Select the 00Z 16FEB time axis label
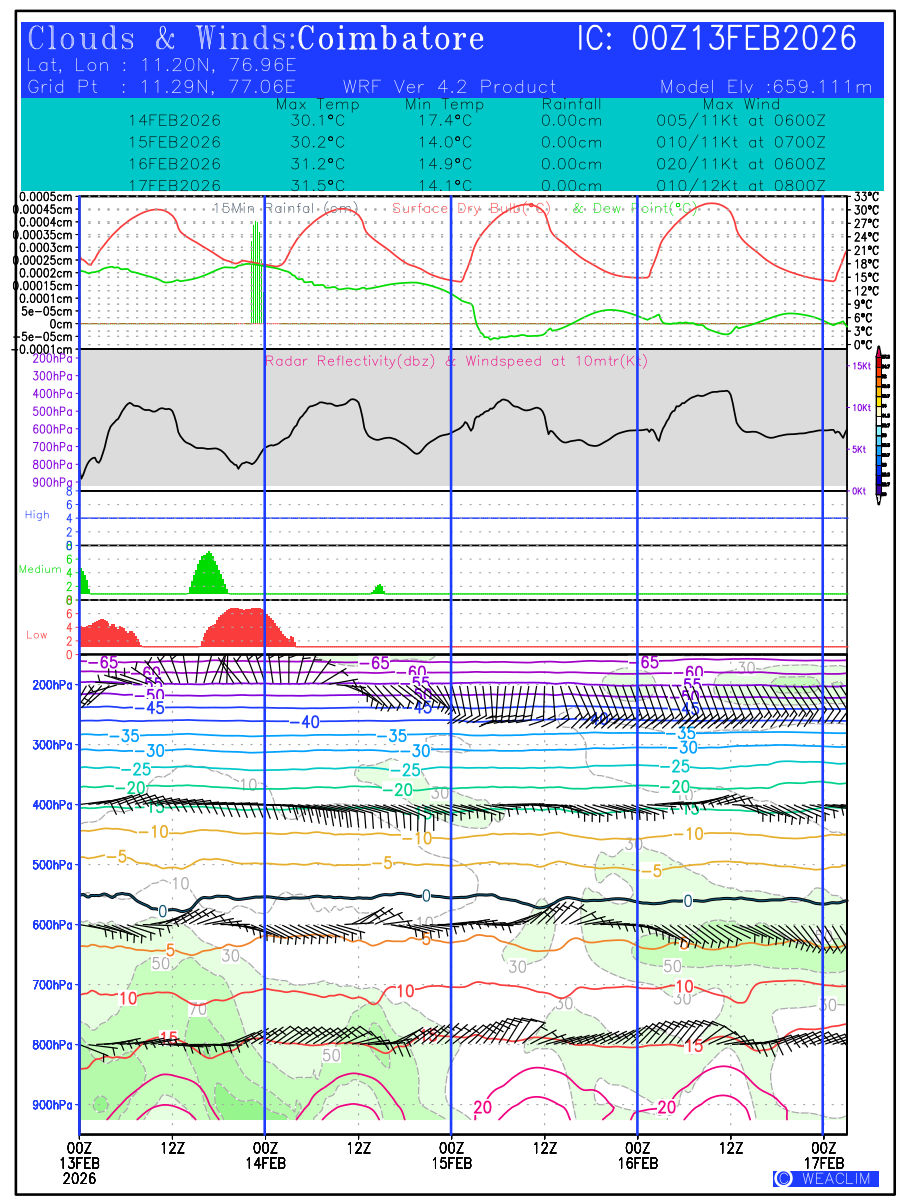The height and width of the screenshot is (1200, 900). click(637, 1154)
